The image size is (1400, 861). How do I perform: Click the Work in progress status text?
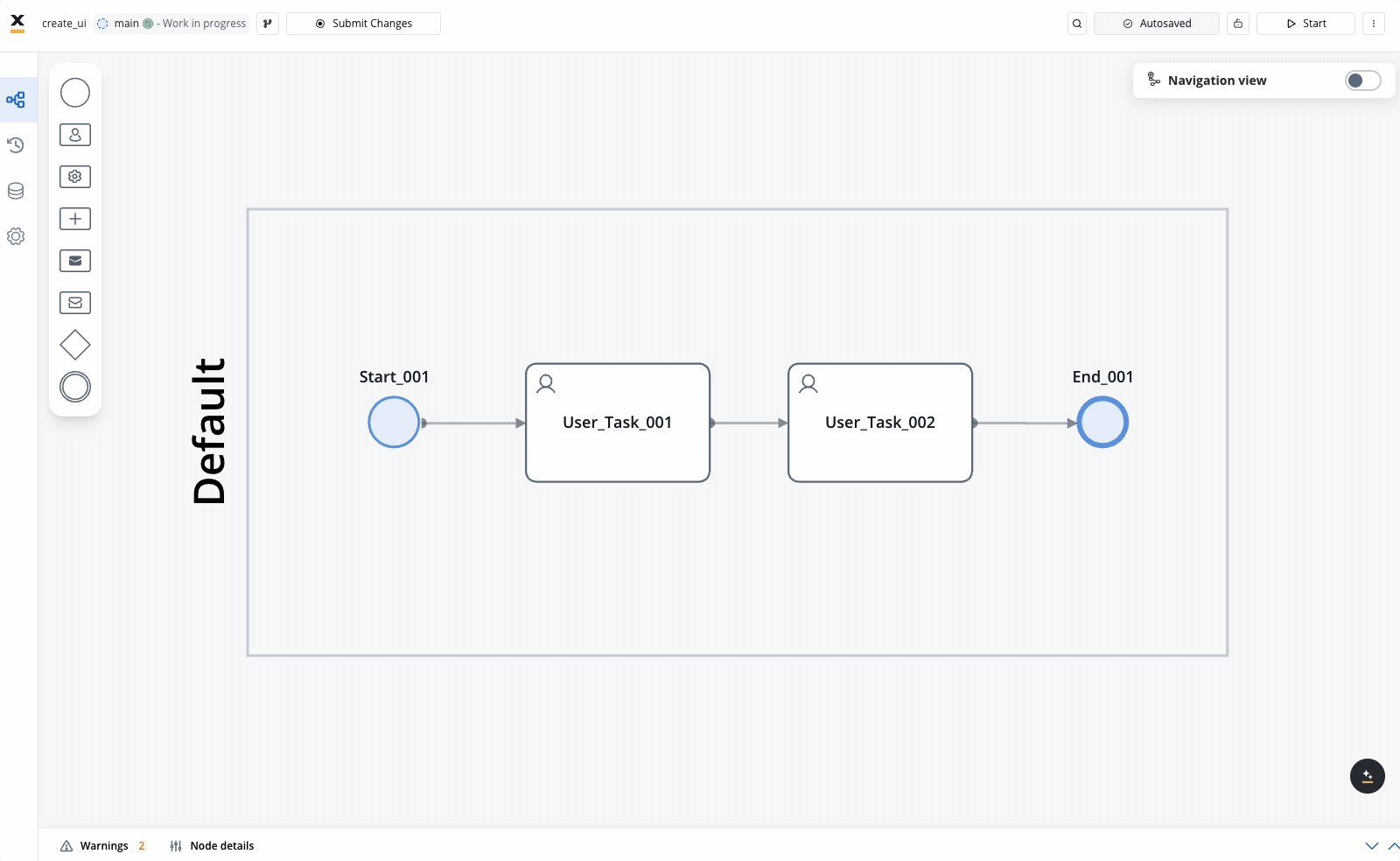[205, 24]
